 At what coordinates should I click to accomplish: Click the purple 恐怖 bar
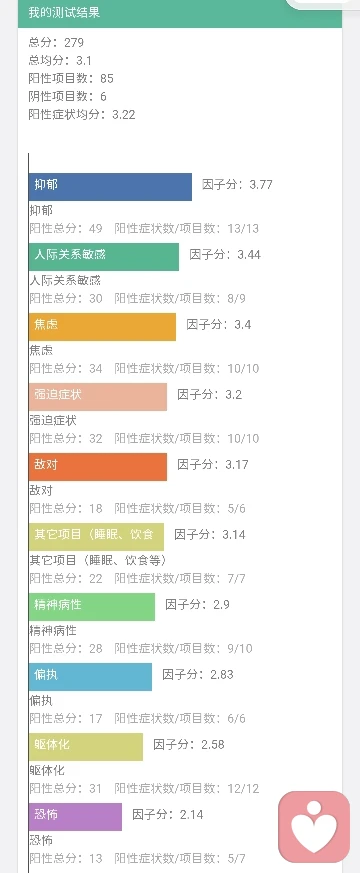(75, 817)
